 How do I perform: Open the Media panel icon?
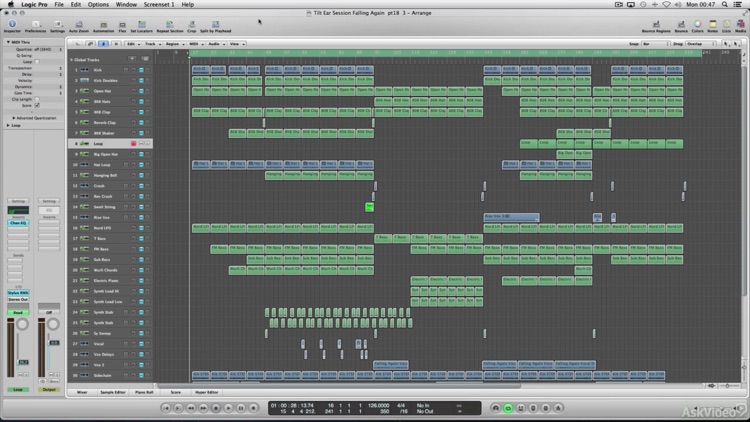(740, 26)
